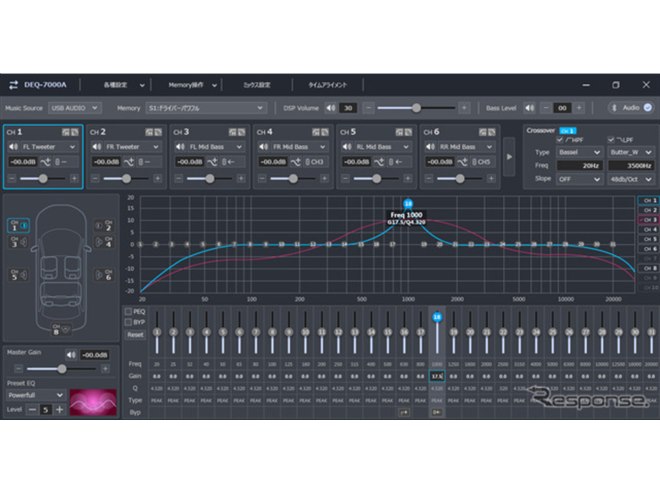Click the Preset EQ pink waveform thumbnail
The image size is (660, 495).
[x=93, y=402]
